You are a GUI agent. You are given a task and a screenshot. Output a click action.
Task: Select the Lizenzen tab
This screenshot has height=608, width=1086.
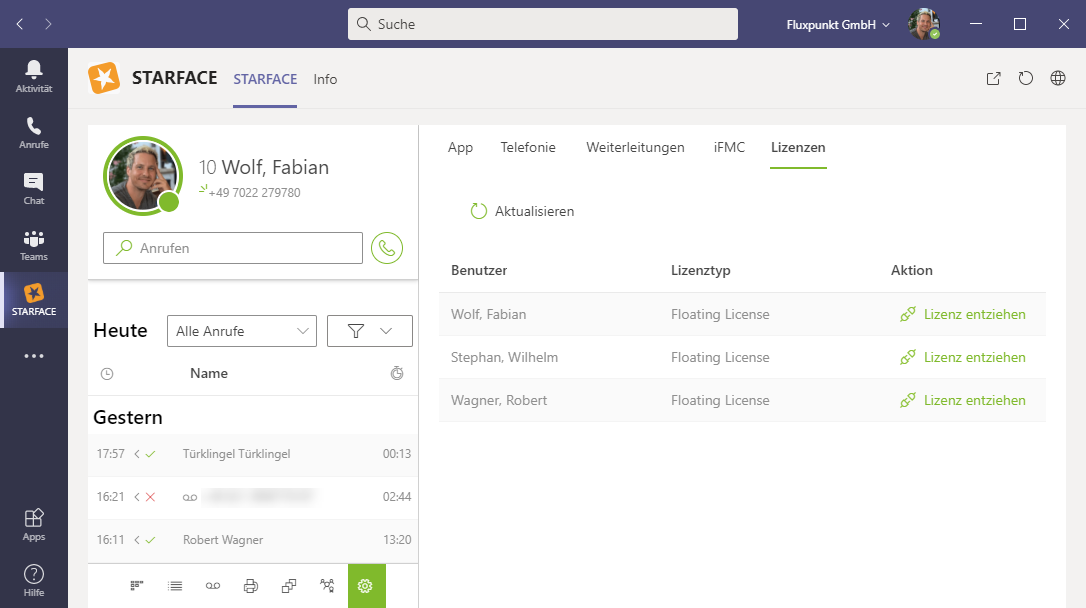798,147
